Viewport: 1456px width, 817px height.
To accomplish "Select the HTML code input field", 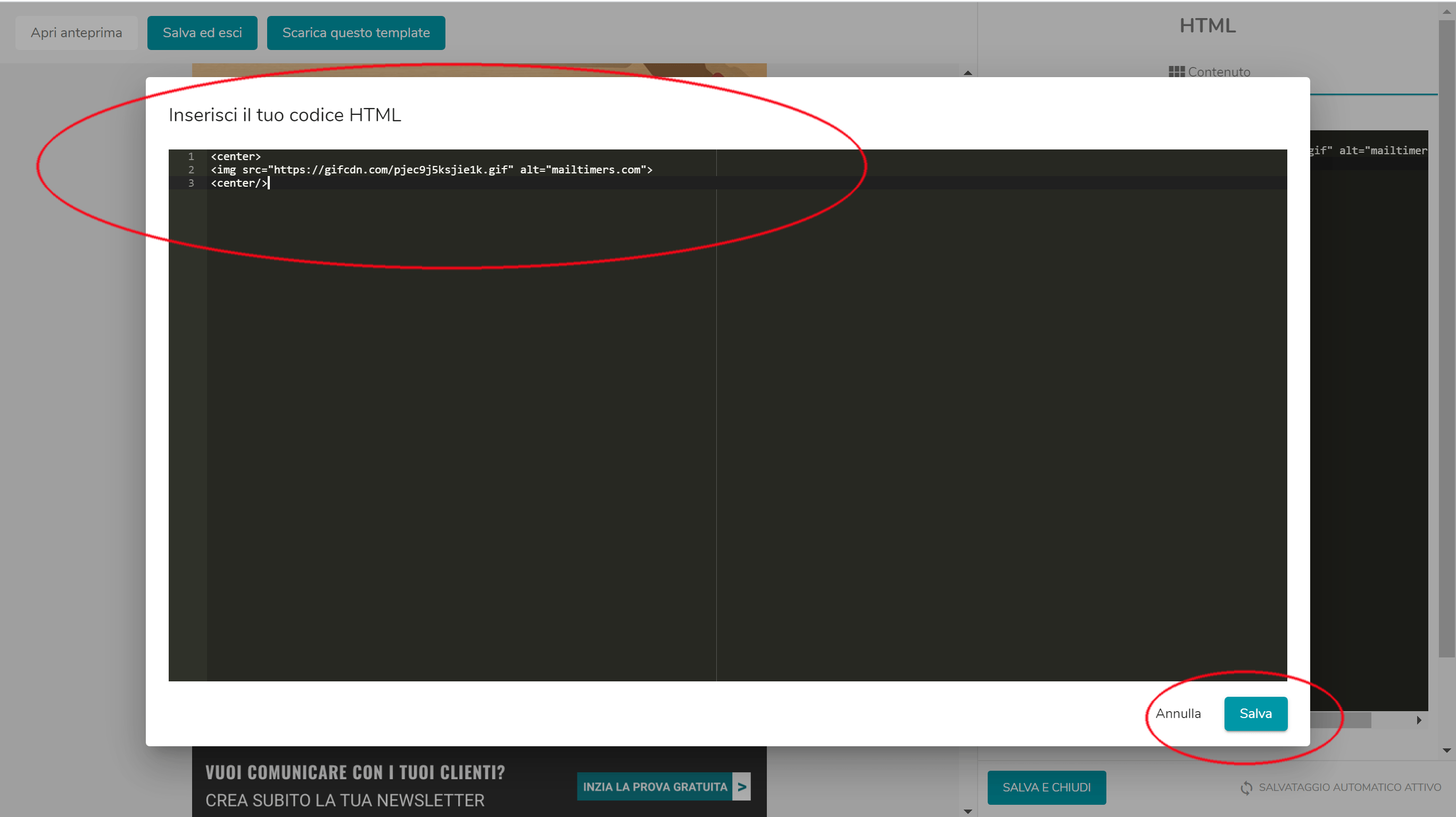I will coord(727,415).
